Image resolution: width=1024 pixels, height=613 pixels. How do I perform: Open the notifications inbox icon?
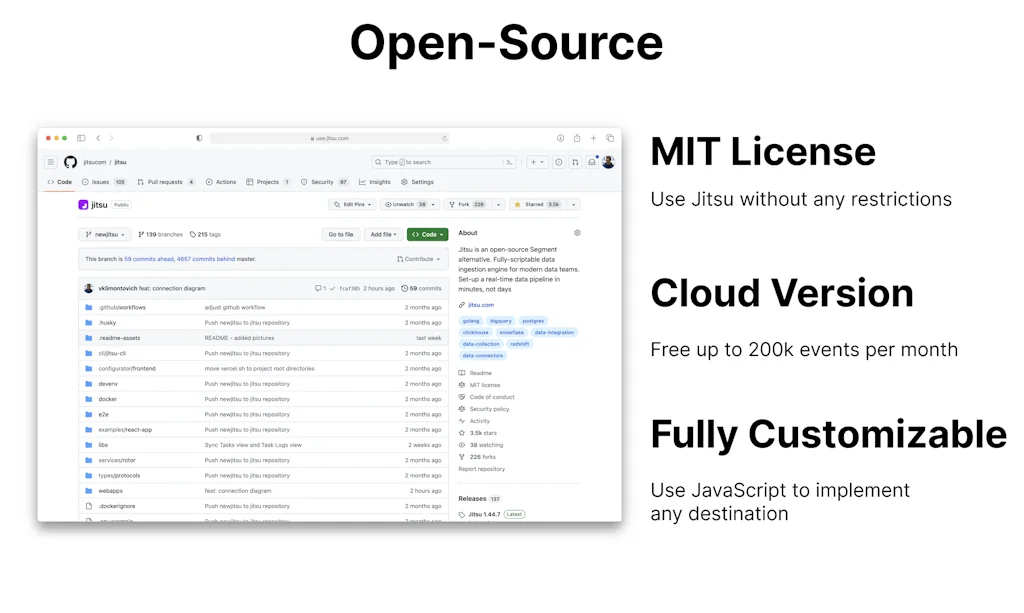tap(591, 162)
